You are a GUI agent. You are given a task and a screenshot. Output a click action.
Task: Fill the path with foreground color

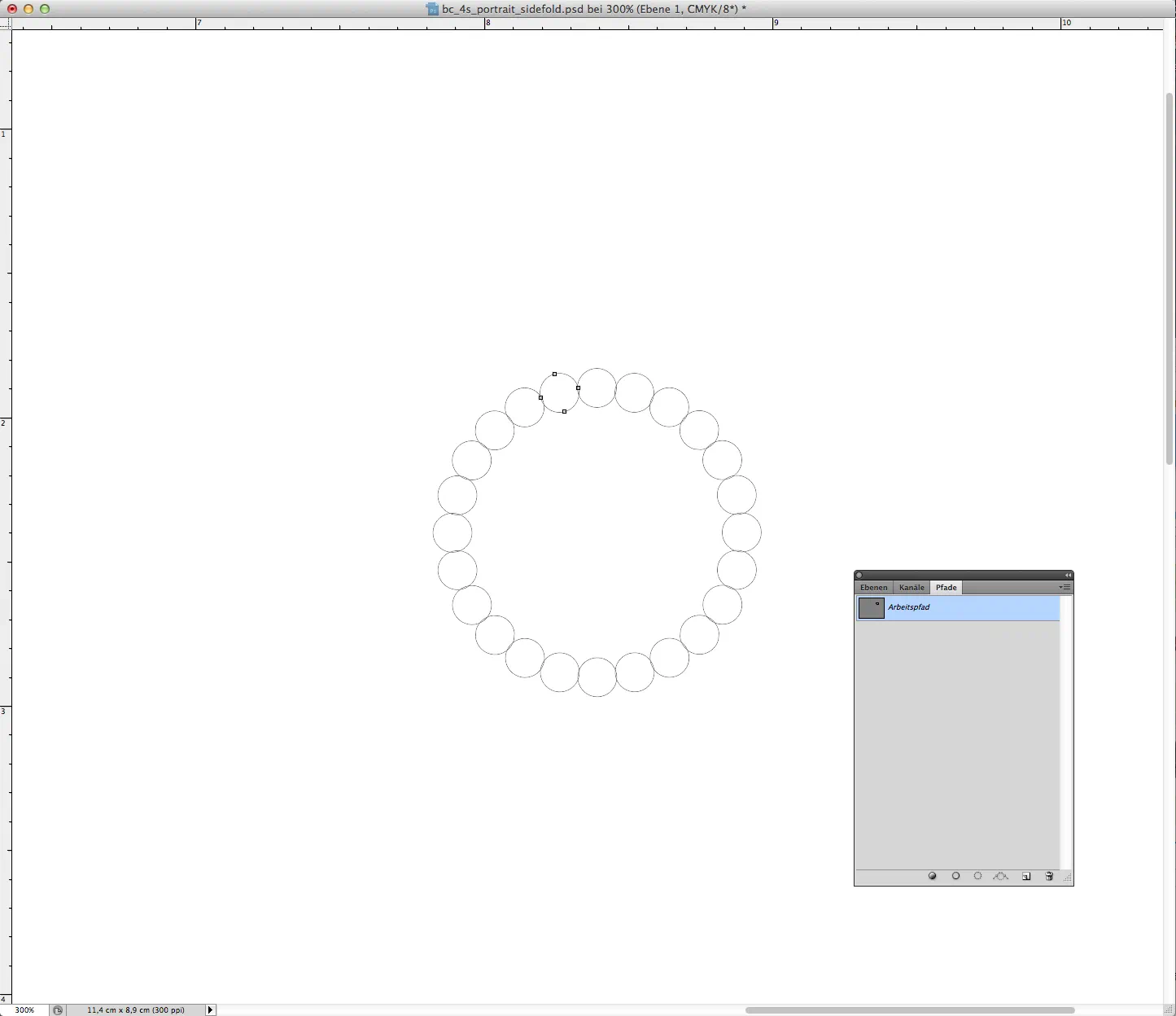[x=933, y=876]
